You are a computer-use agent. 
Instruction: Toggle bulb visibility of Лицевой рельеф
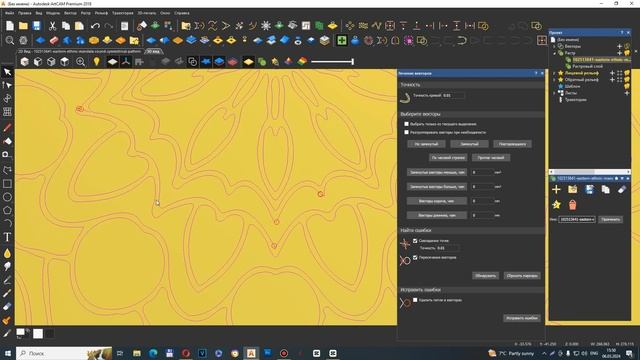pyautogui.click(x=627, y=73)
